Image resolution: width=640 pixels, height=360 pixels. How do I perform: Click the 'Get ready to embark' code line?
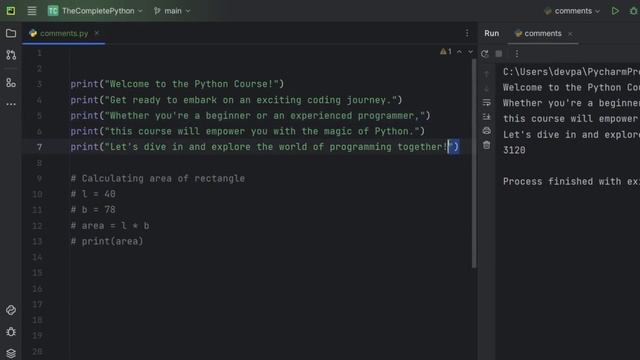point(236,100)
